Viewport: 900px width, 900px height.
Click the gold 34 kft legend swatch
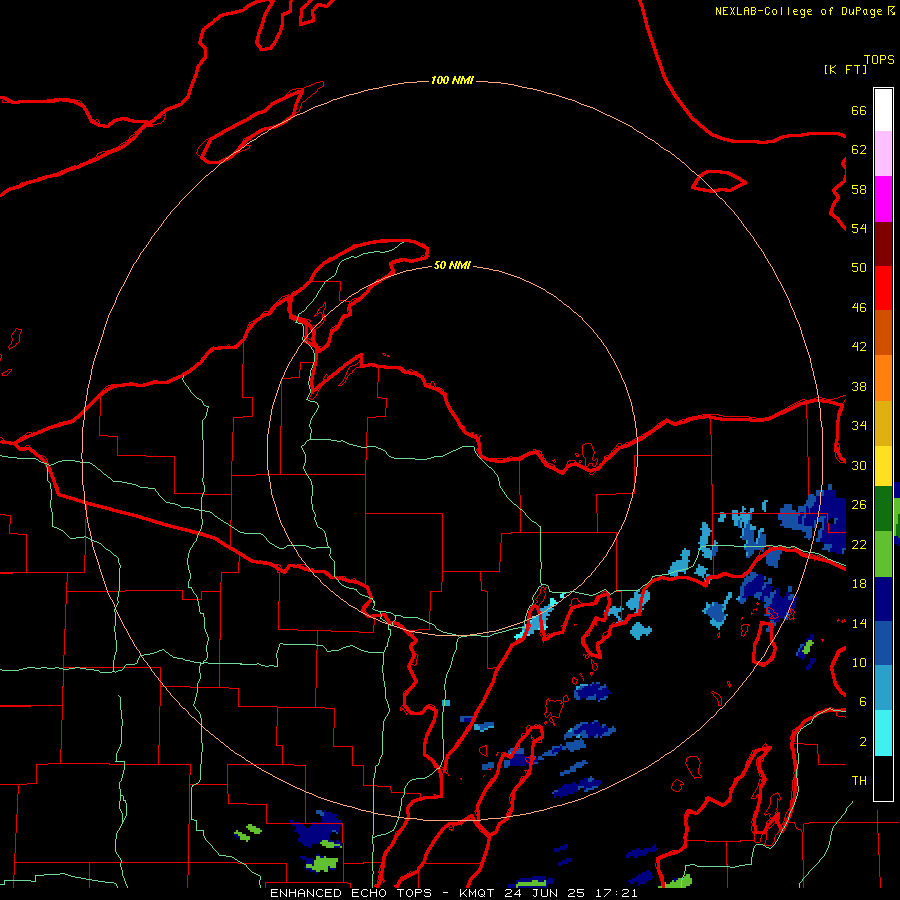tap(883, 423)
